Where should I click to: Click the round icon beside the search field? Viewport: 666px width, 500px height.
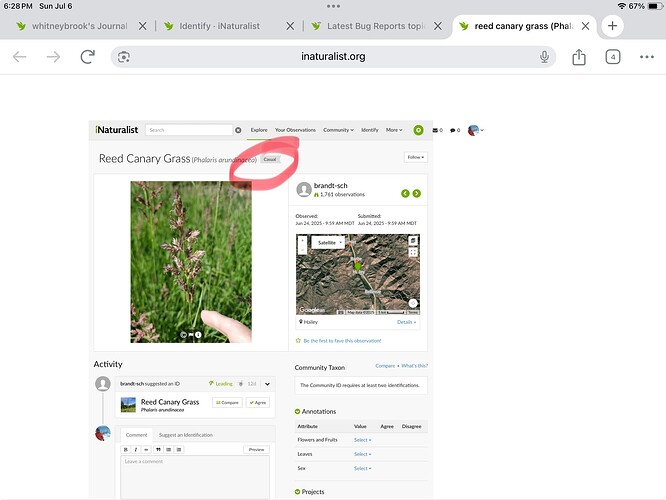click(x=238, y=130)
